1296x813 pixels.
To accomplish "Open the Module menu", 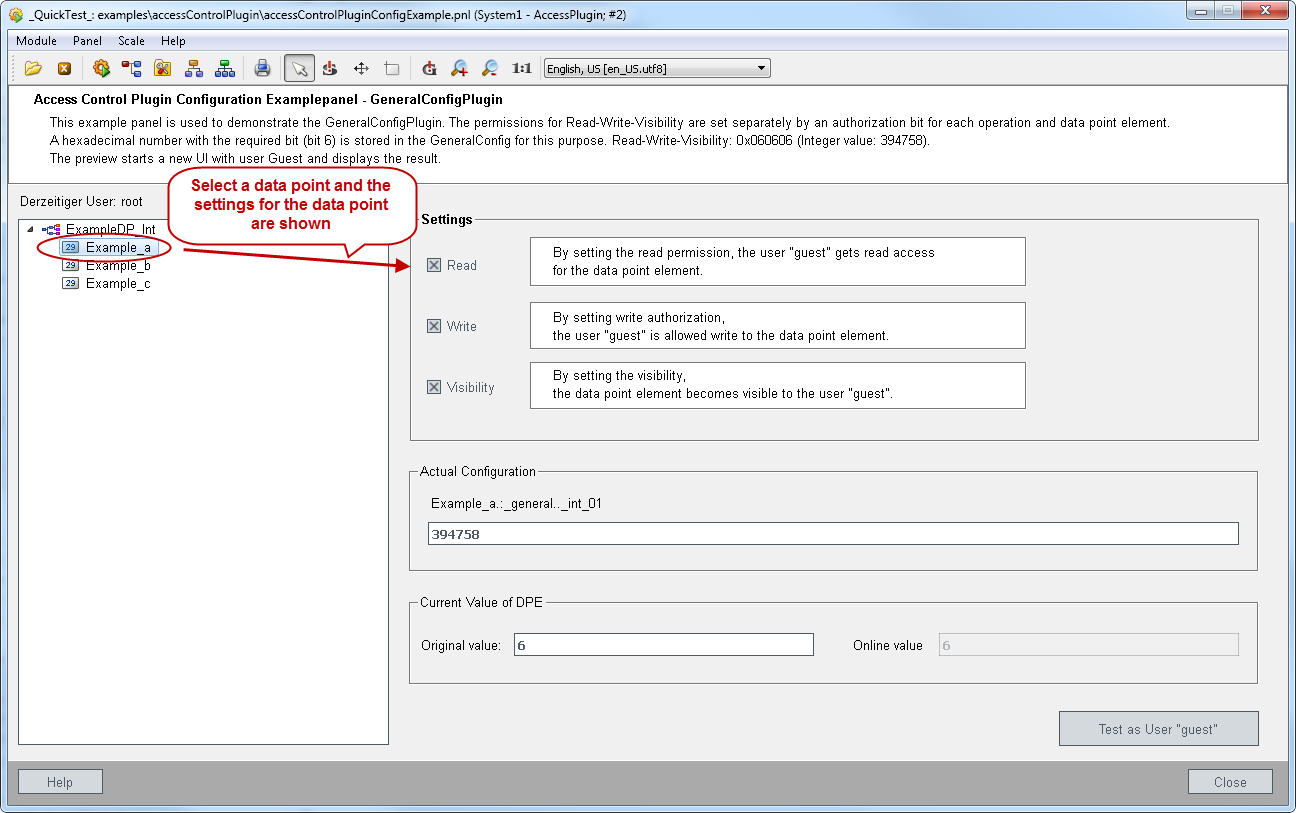I will click(36, 41).
